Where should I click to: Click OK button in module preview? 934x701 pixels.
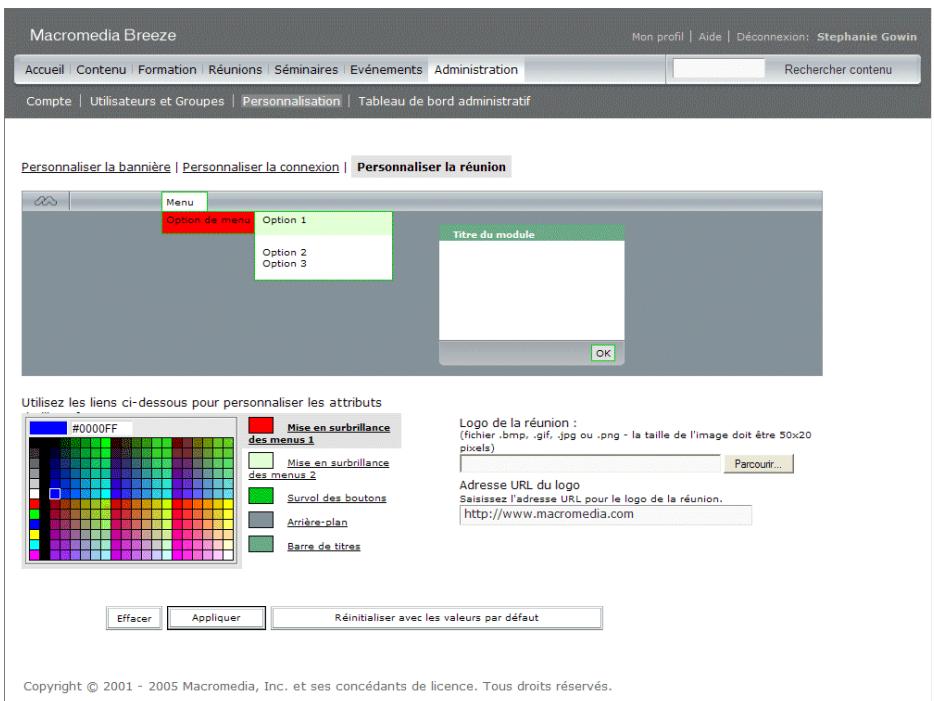[603, 353]
